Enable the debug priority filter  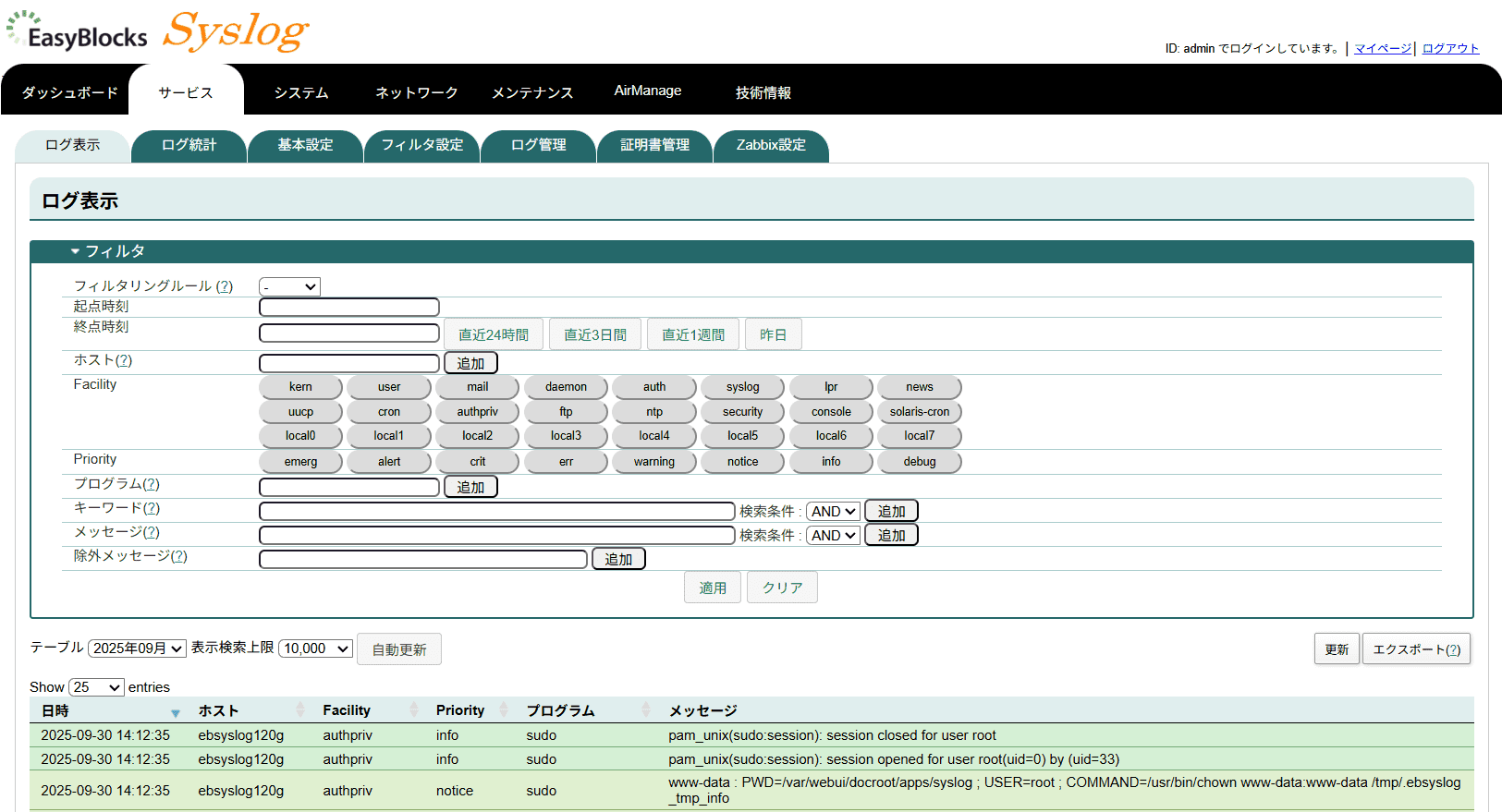(919, 462)
